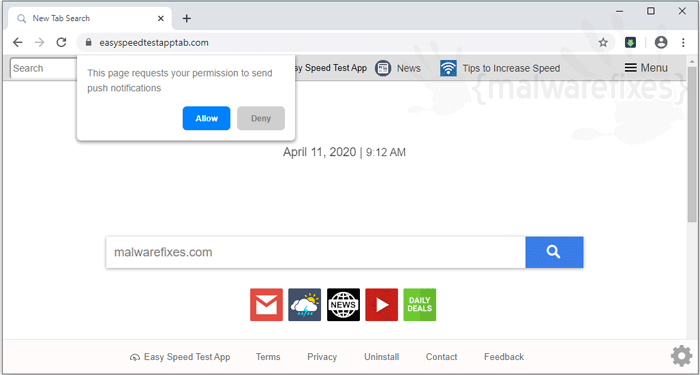Image resolution: width=700 pixels, height=375 pixels.
Task: Open the green download extension icon
Action: click(630, 42)
